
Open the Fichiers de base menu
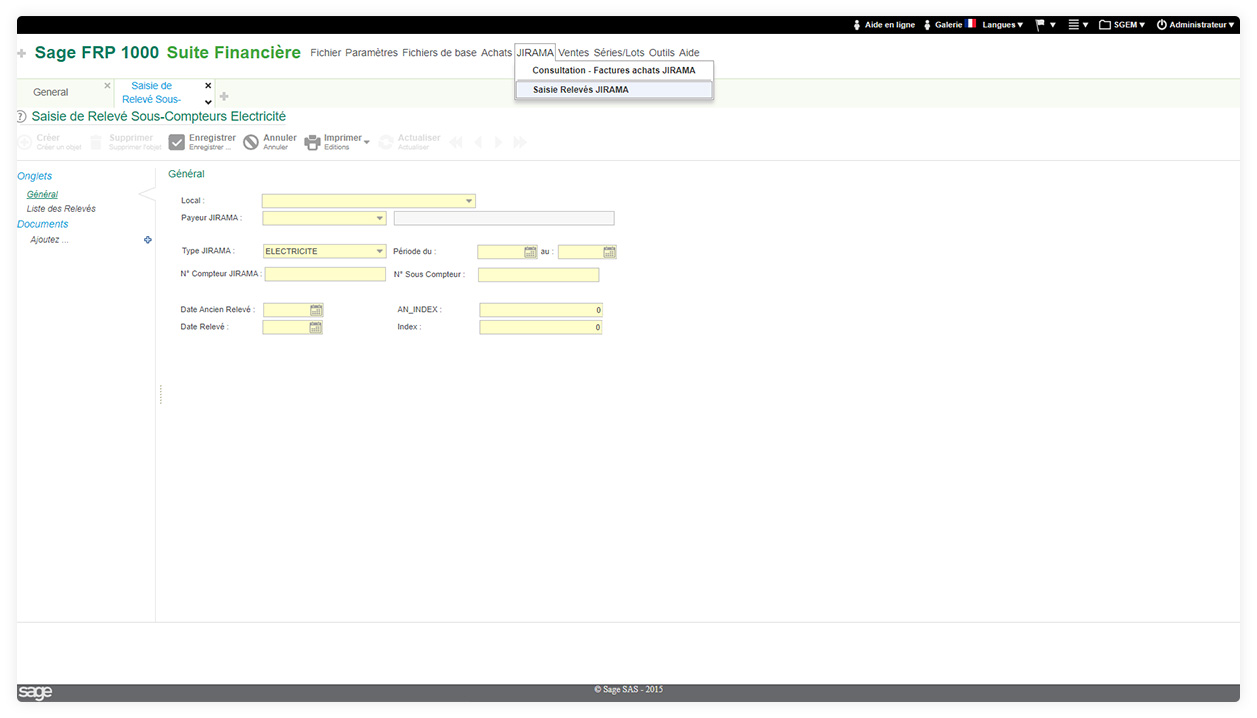pos(440,53)
